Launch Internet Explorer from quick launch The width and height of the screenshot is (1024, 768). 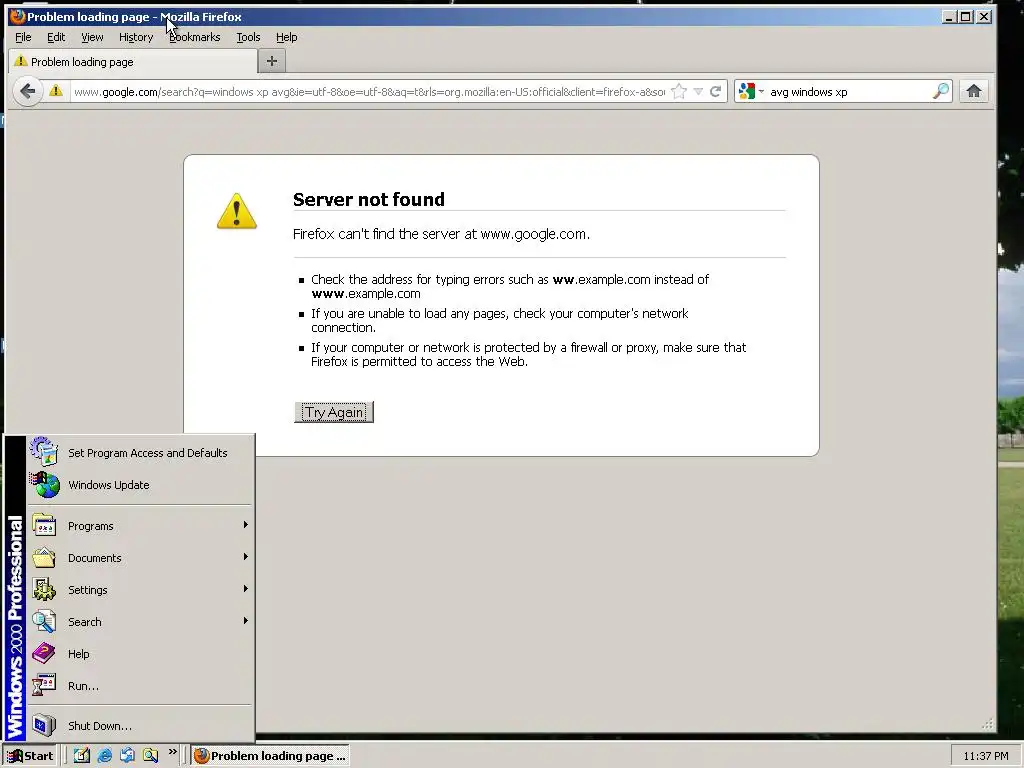(104, 756)
